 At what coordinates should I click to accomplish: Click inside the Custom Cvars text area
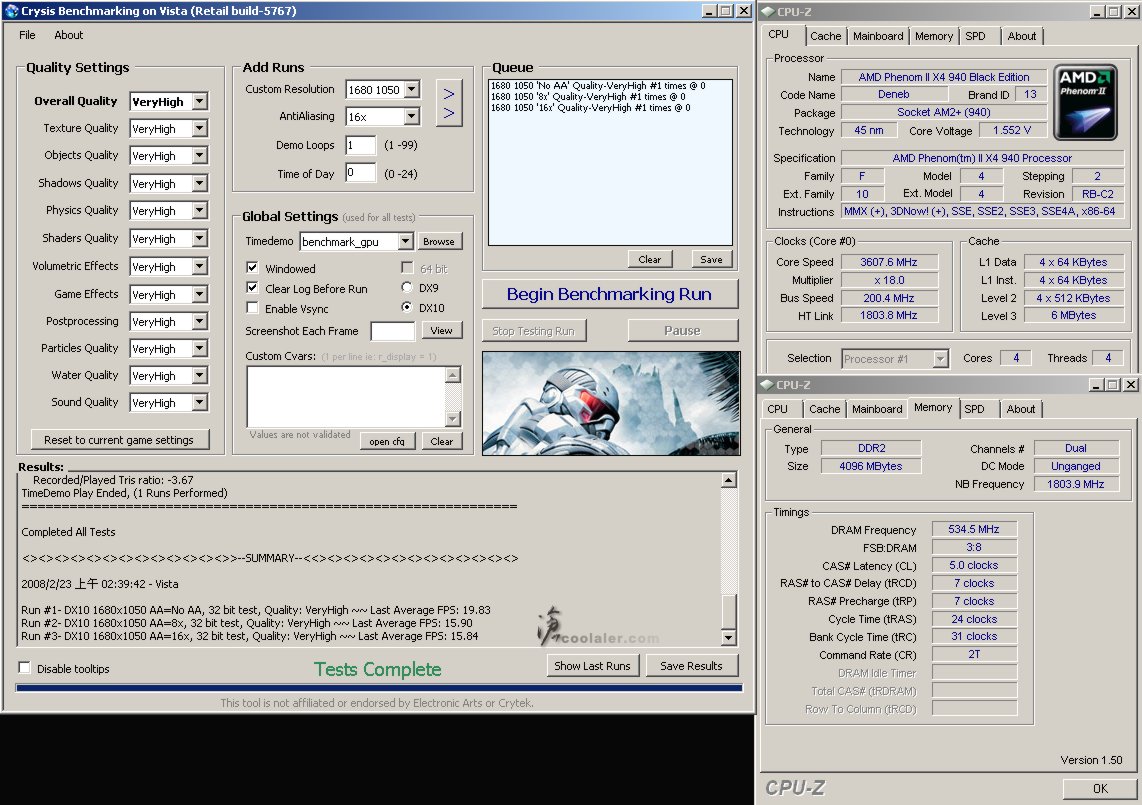pos(346,396)
